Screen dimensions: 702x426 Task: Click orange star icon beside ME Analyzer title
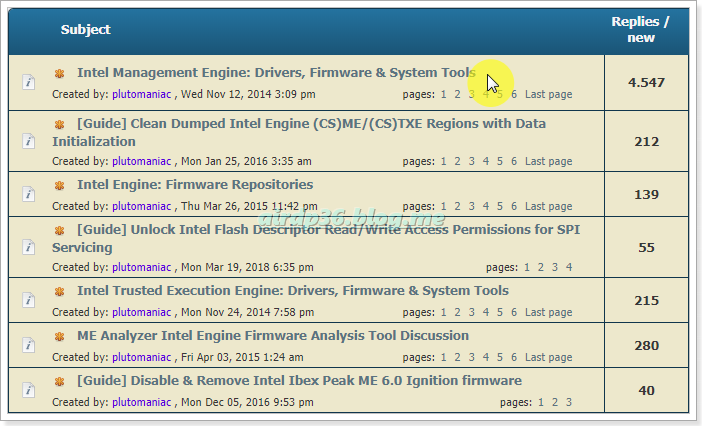(x=60, y=337)
